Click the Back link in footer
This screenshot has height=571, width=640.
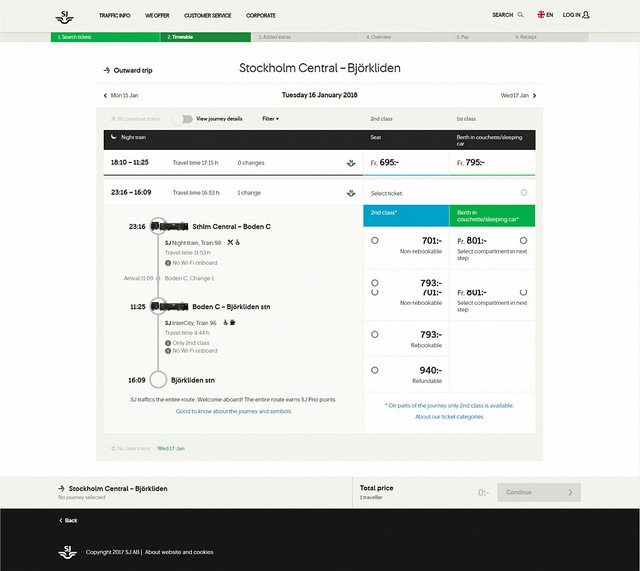point(68,520)
